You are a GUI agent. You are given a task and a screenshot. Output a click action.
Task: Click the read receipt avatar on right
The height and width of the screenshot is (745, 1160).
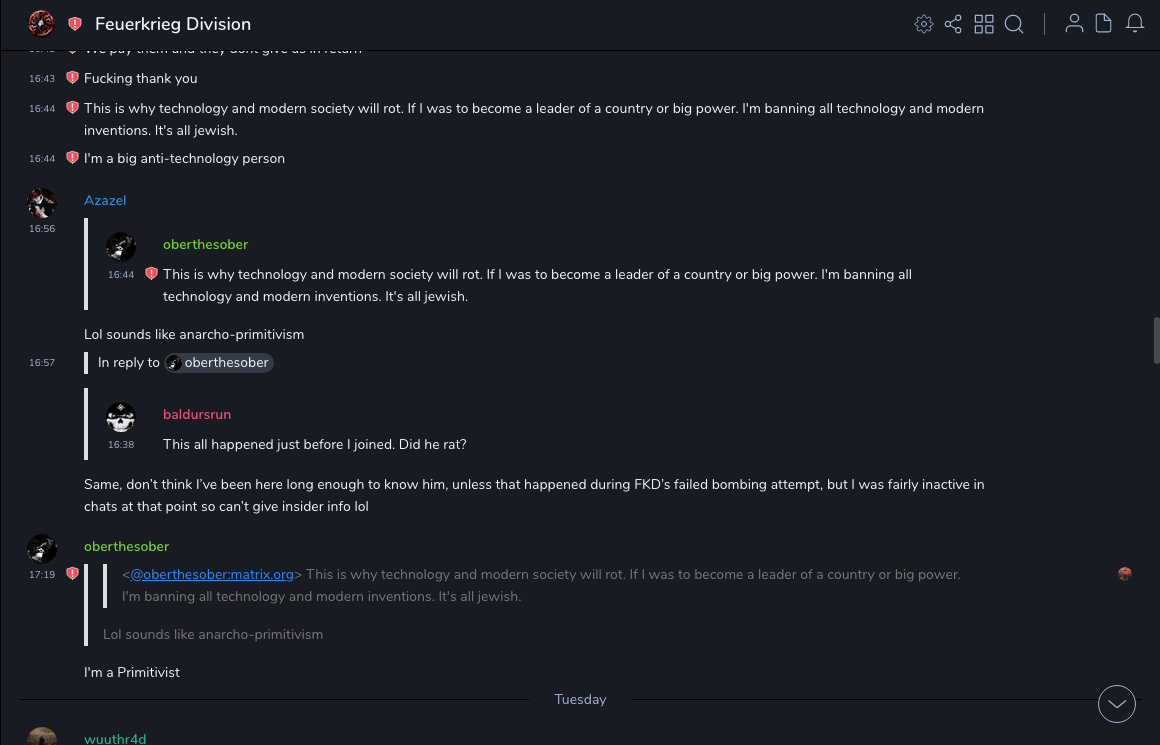pos(1125,574)
